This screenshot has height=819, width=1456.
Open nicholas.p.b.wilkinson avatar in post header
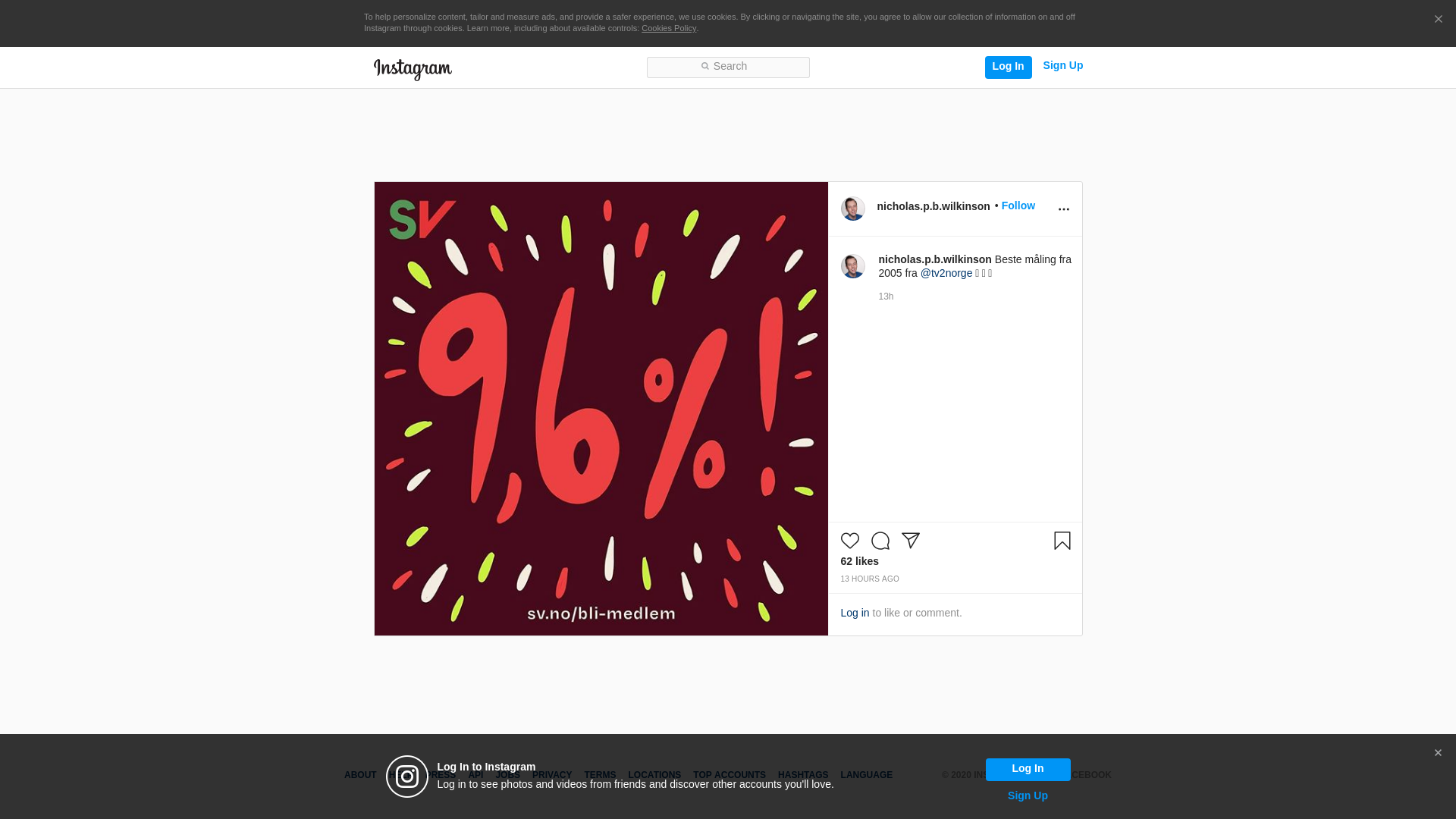pyautogui.click(x=852, y=209)
